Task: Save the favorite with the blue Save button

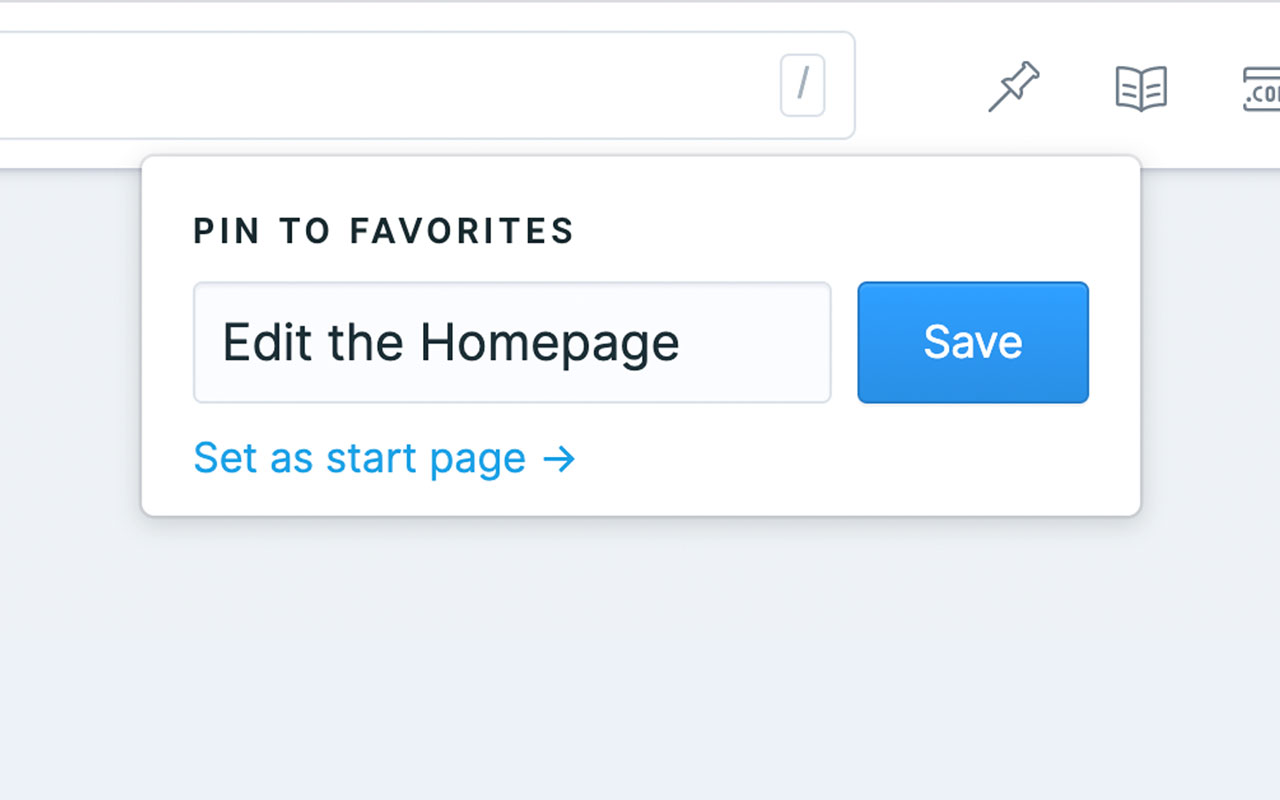Action: point(973,342)
